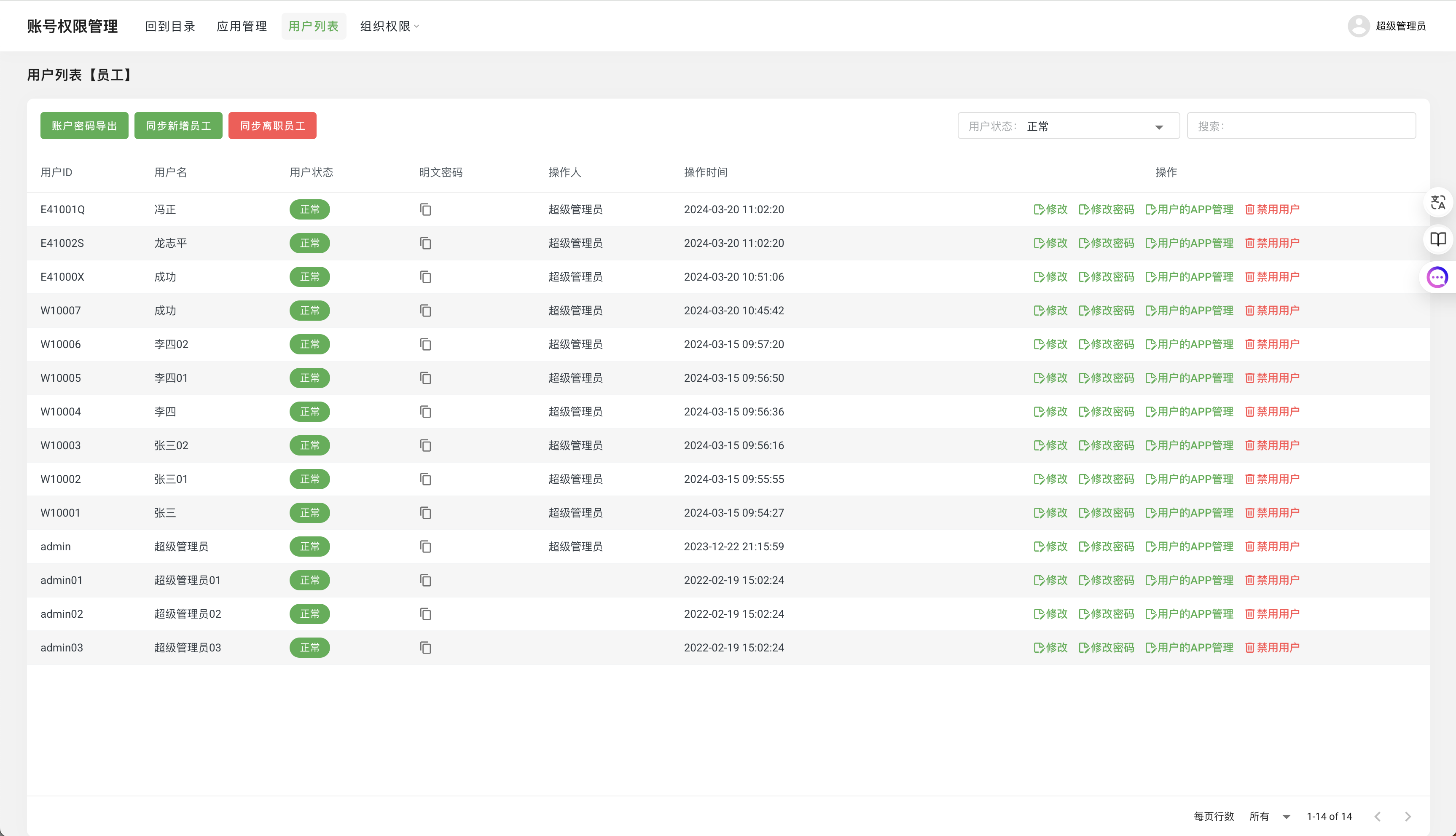Copy plaintext password for user admin01
The image size is (1456, 836).
coord(426,581)
